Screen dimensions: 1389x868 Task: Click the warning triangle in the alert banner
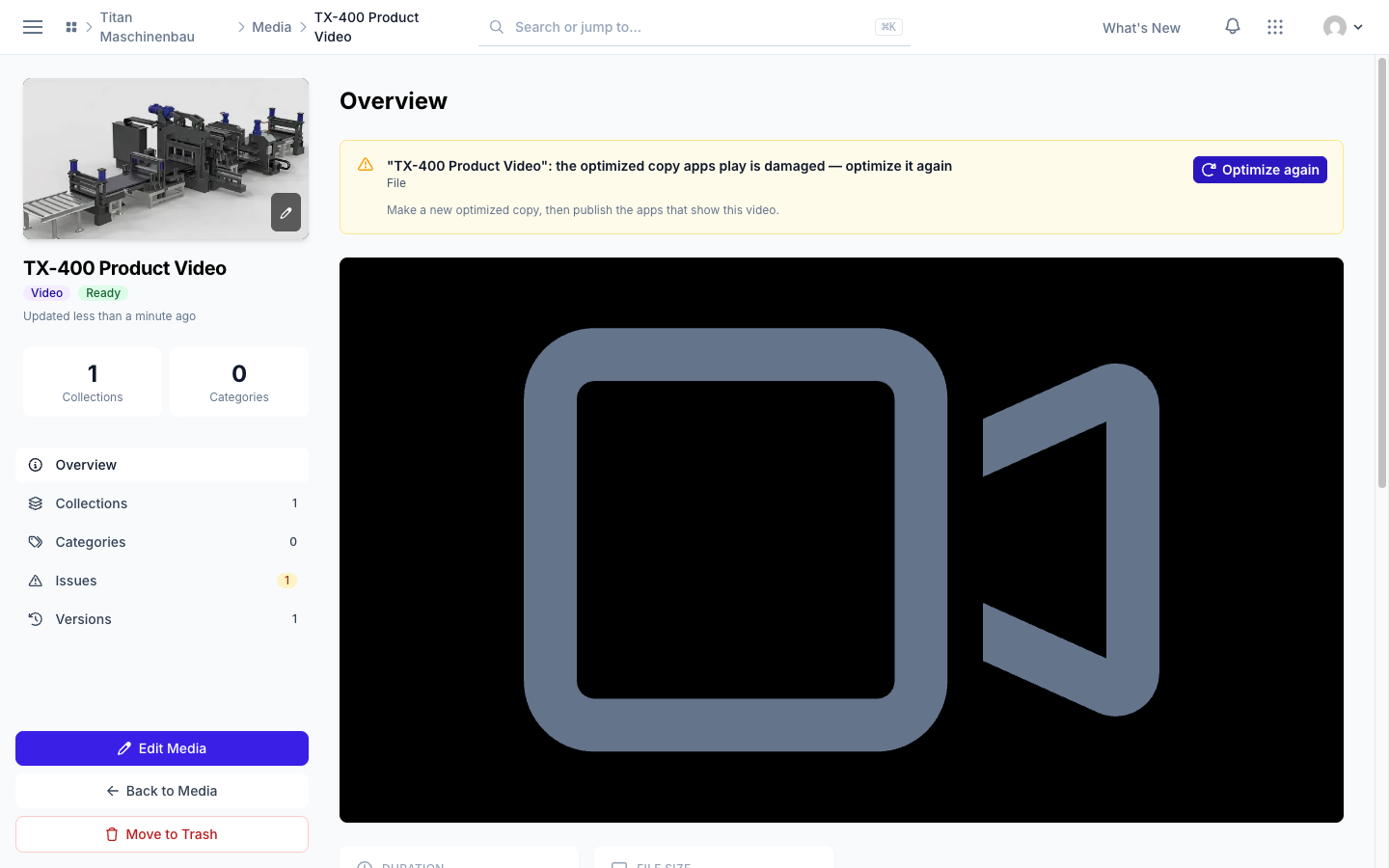point(366,165)
